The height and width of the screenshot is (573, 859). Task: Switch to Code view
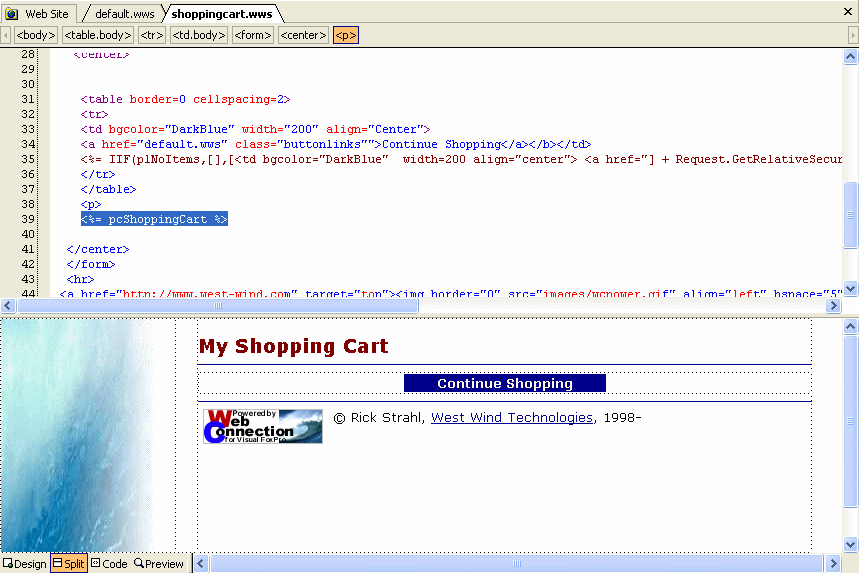pyautogui.click(x=109, y=564)
